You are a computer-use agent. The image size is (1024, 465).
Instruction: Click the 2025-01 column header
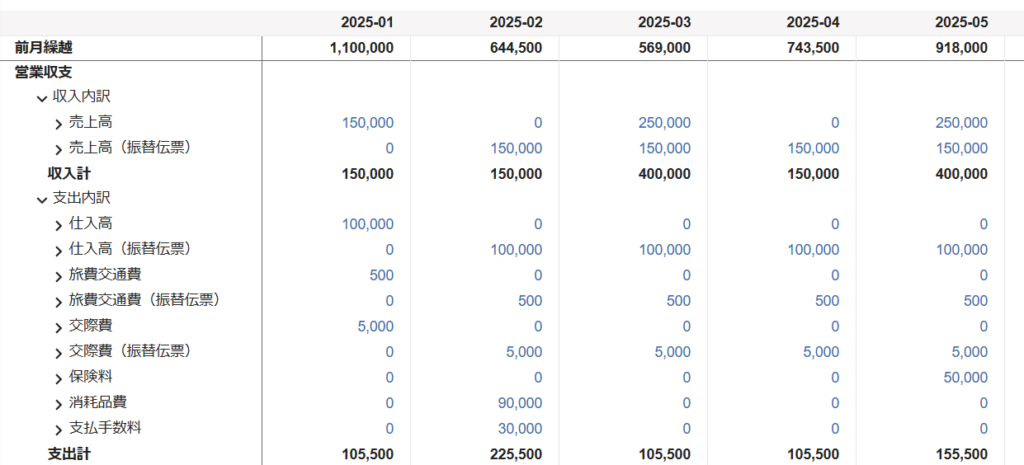[x=367, y=22]
